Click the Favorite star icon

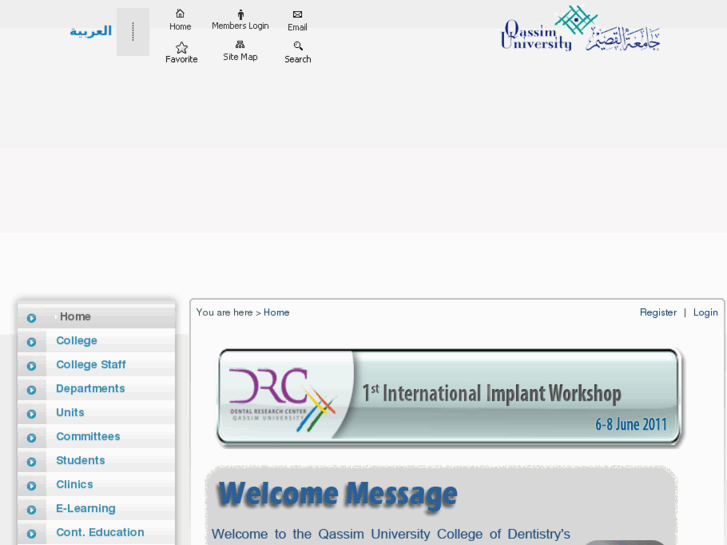pyautogui.click(x=181, y=47)
